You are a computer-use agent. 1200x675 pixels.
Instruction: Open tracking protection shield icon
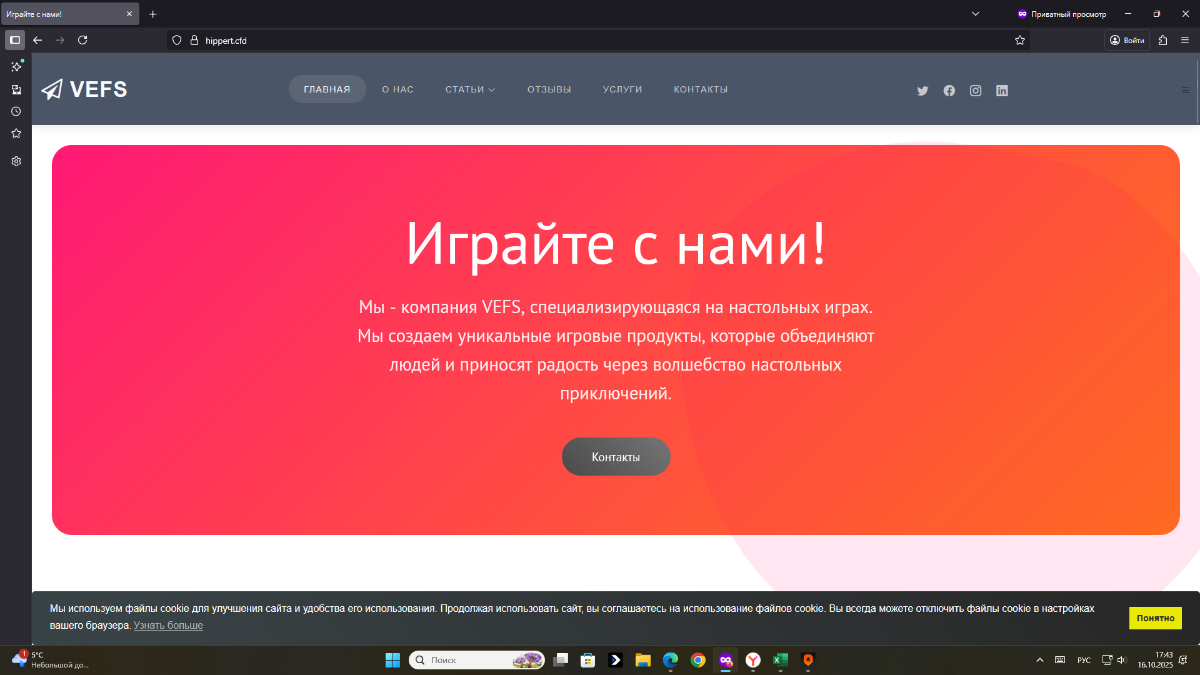pos(177,40)
